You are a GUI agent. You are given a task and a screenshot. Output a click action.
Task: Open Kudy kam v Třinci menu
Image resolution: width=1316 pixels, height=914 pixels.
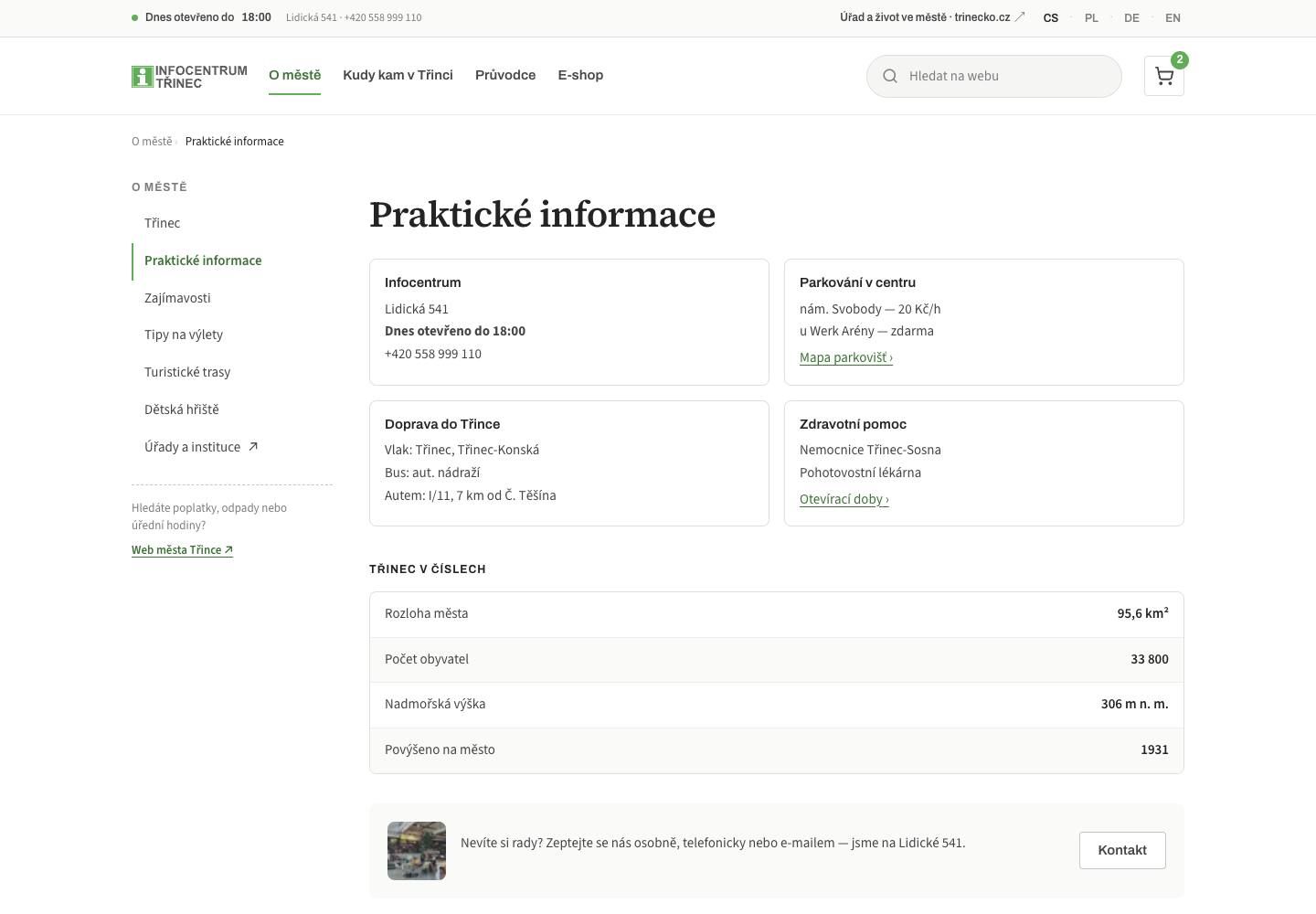tap(398, 75)
